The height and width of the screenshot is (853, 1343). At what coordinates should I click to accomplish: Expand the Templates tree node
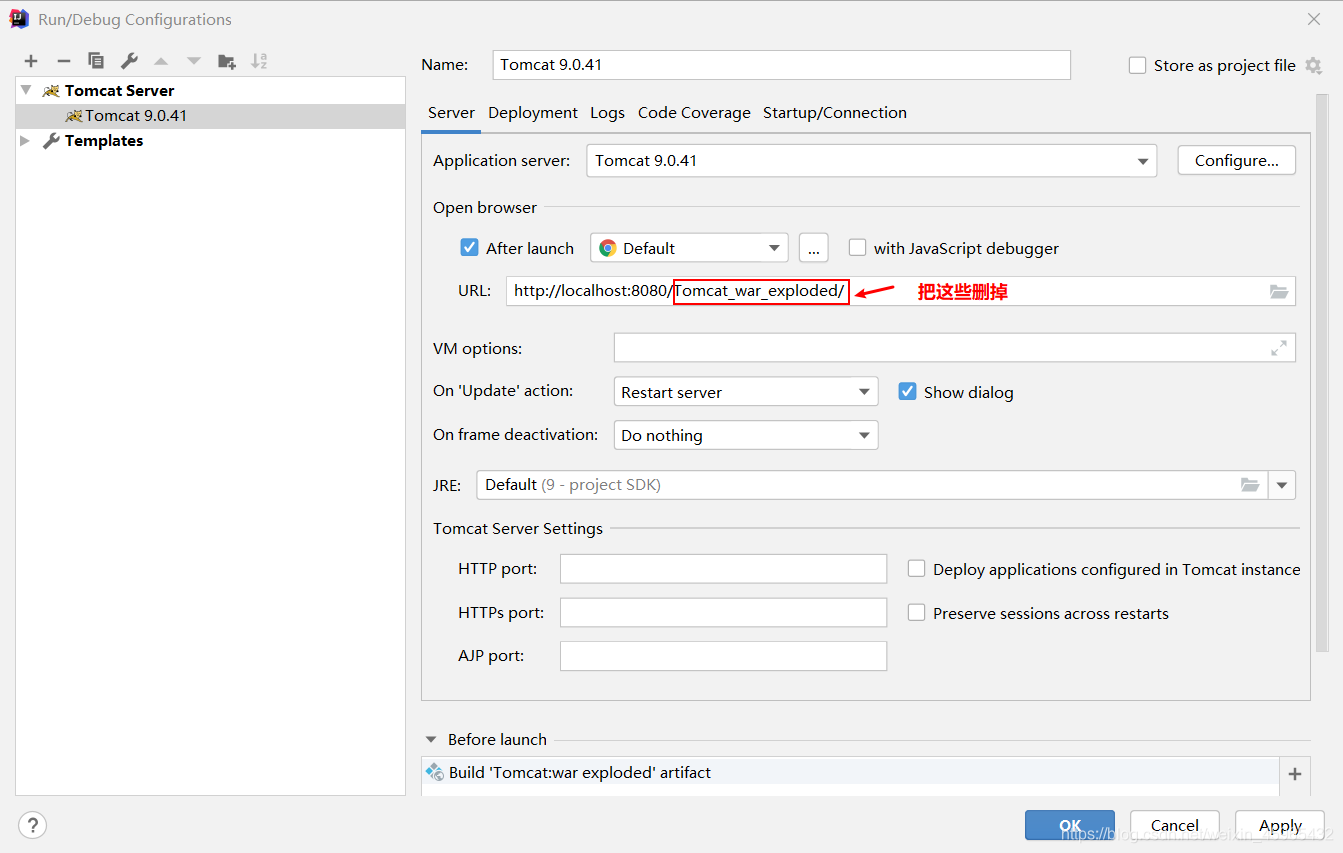26,141
